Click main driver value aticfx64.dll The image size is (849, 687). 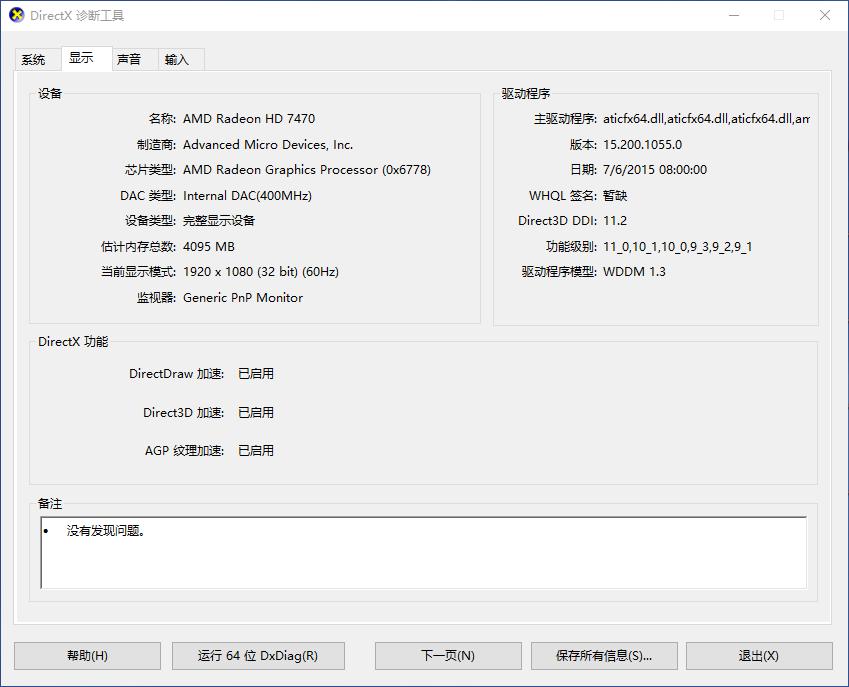click(706, 119)
